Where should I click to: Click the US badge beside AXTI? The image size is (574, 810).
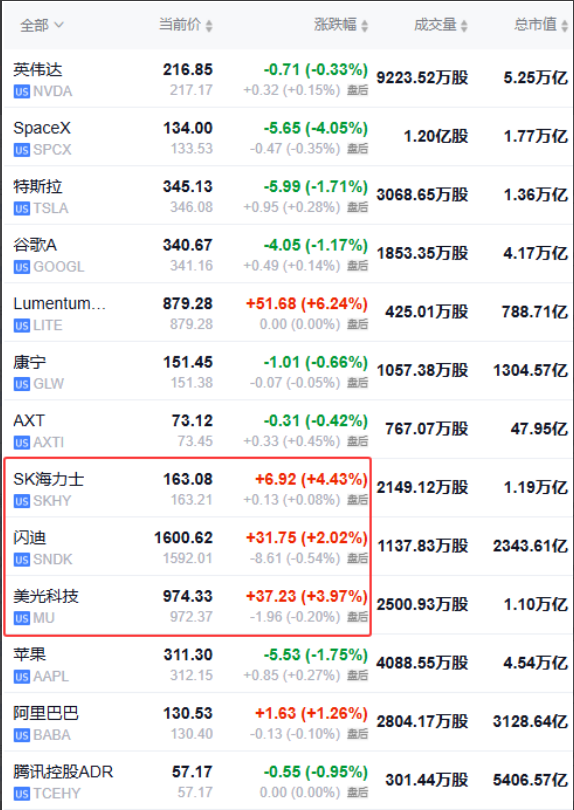pyautogui.click(x=22, y=443)
